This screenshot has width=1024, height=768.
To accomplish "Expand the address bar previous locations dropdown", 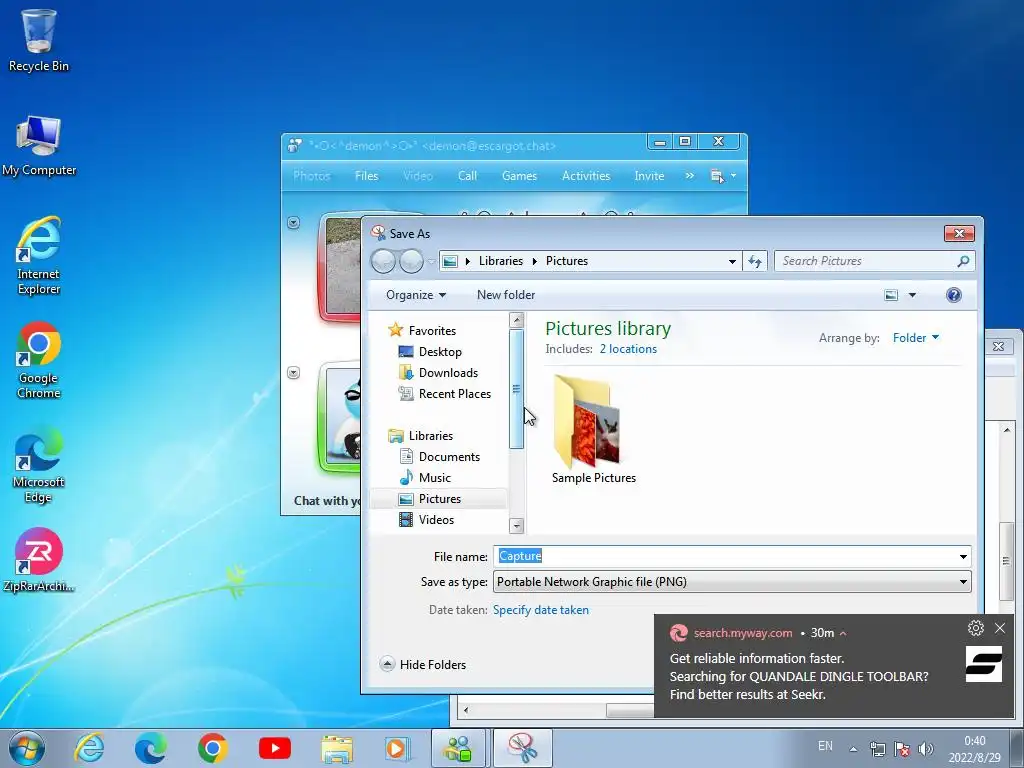I will (x=732, y=261).
